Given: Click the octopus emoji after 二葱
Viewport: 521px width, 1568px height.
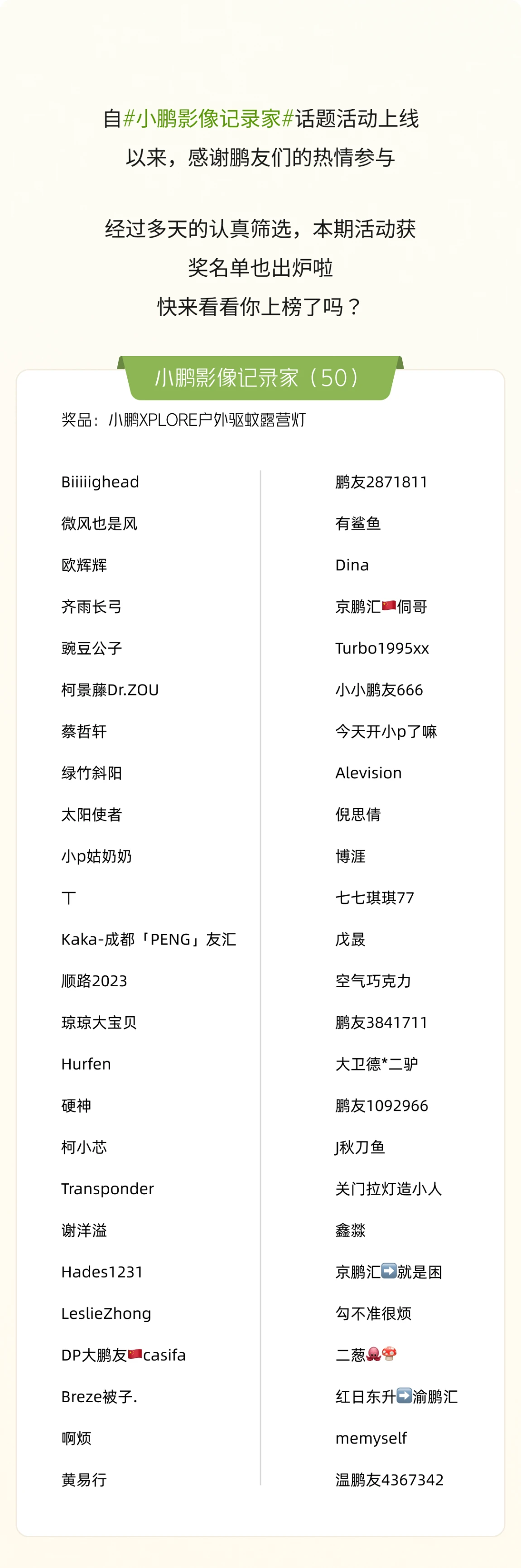Looking at the screenshot, I should (x=374, y=1354).
